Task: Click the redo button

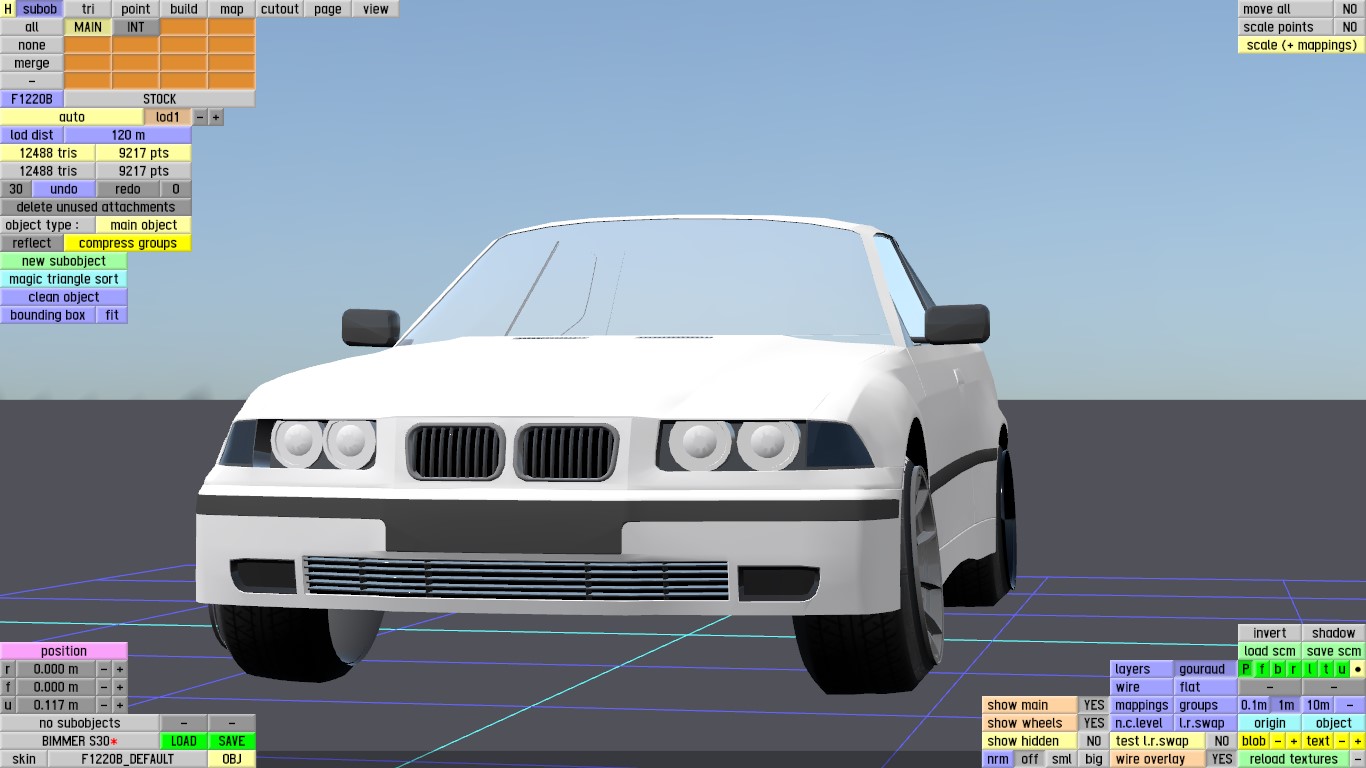Action: 128,189
